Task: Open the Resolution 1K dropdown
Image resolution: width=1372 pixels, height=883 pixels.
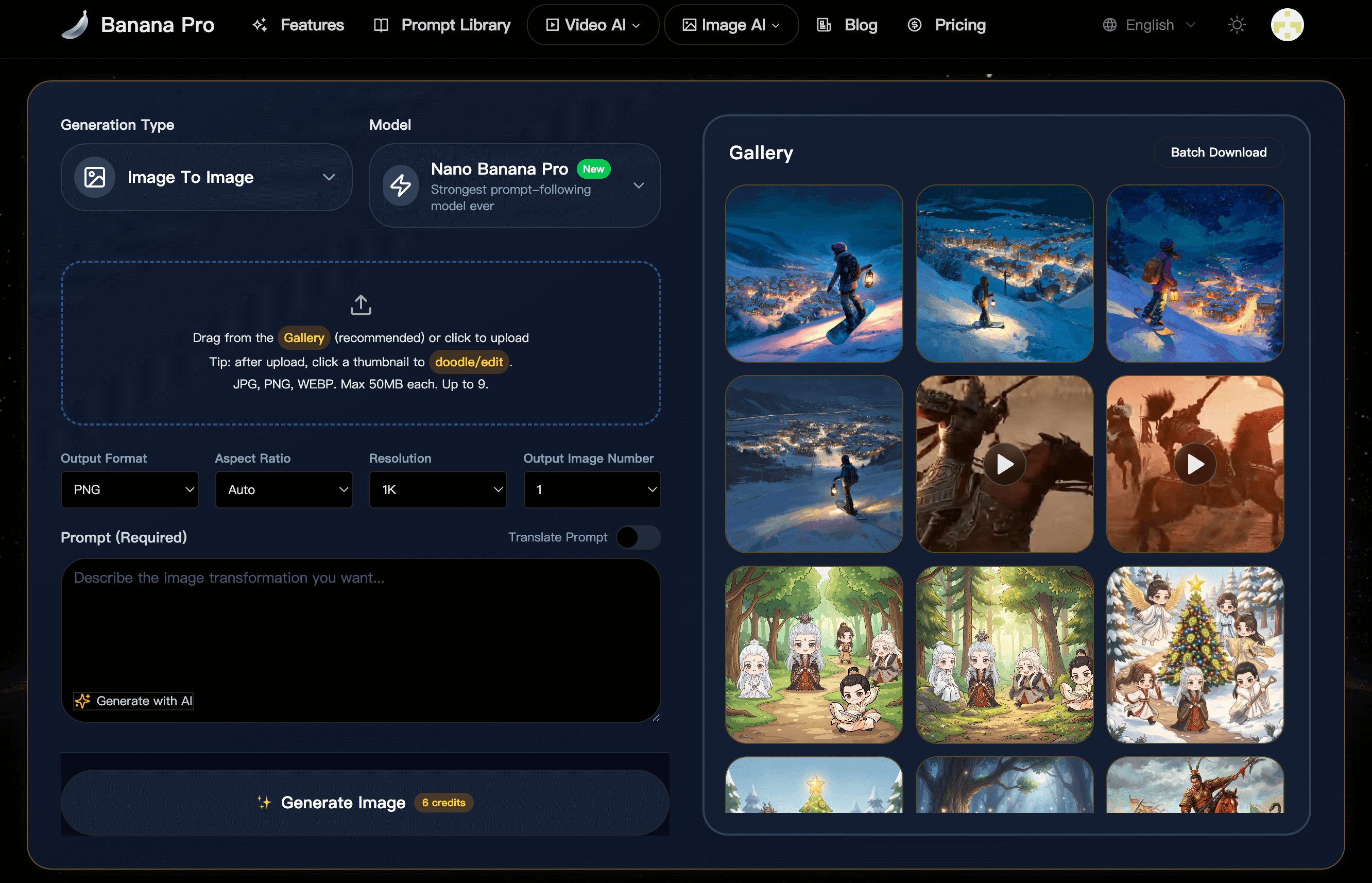Action: coord(438,489)
